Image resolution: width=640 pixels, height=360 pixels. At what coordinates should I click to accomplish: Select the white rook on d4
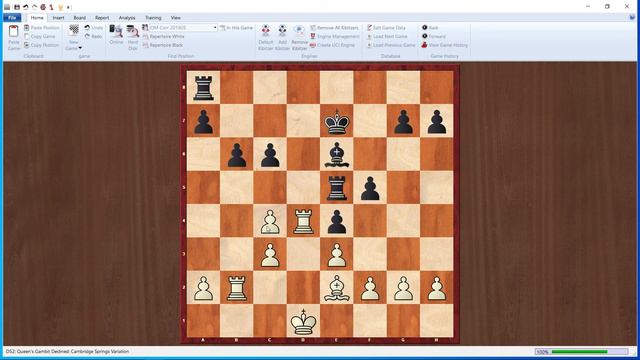coord(303,221)
